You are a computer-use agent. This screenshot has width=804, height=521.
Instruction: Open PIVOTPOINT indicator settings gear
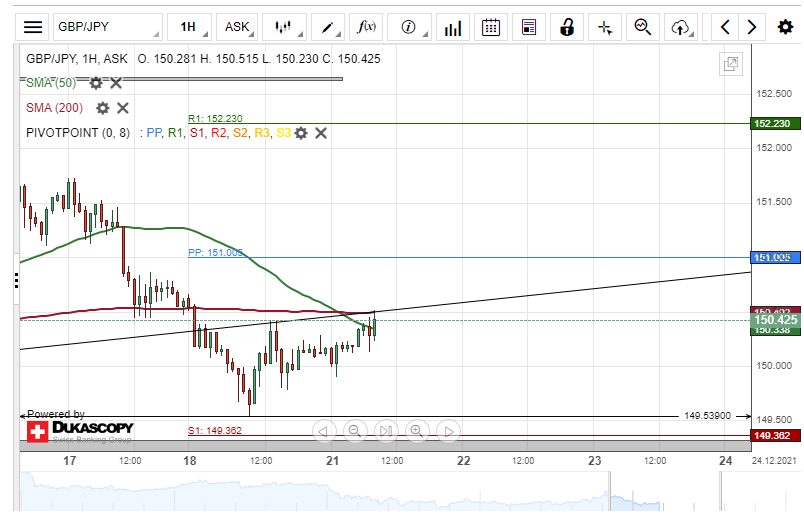tap(302, 133)
